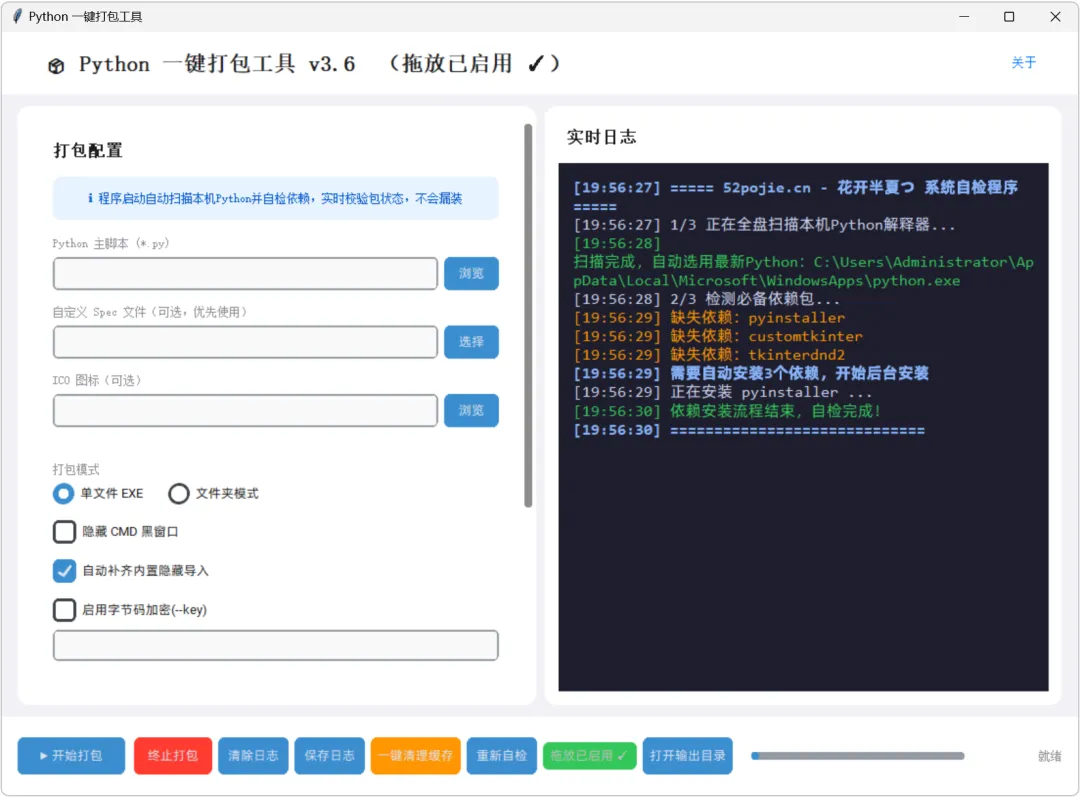Click the bottom progress bar

pos(858,756)
